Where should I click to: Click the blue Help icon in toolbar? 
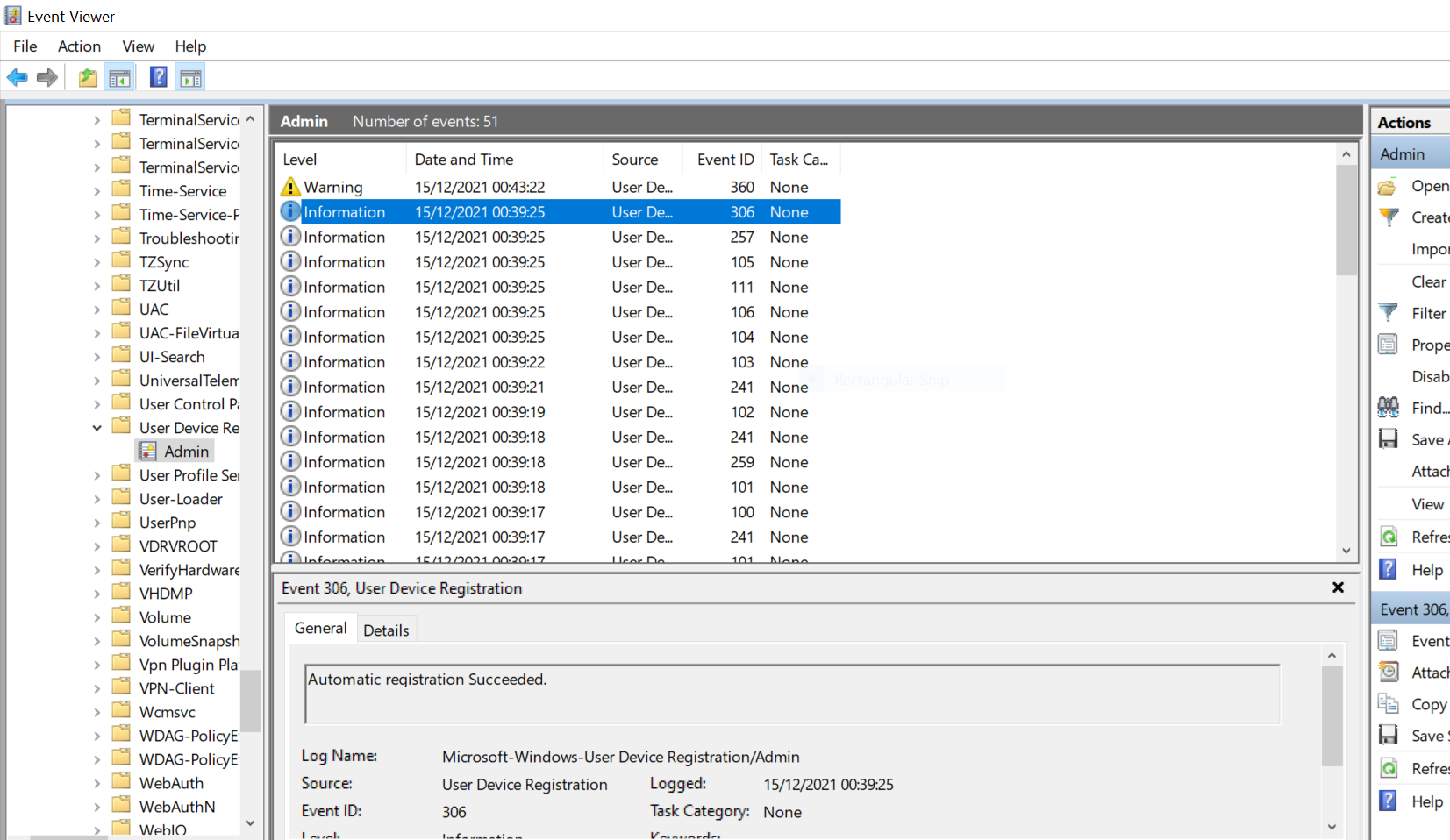point(158,76)
